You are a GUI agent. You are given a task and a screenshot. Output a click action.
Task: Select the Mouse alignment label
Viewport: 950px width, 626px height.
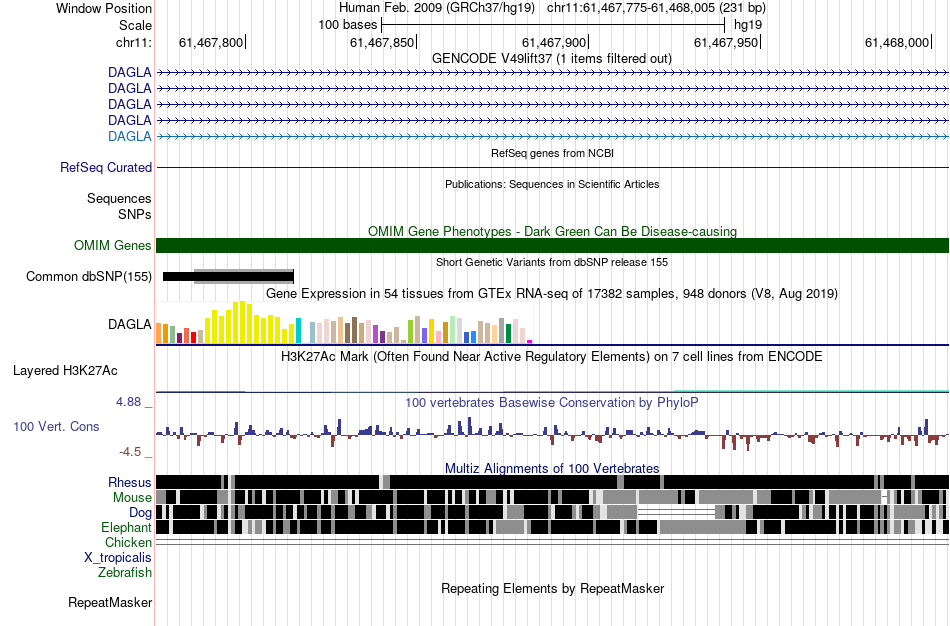pos(132,498)
